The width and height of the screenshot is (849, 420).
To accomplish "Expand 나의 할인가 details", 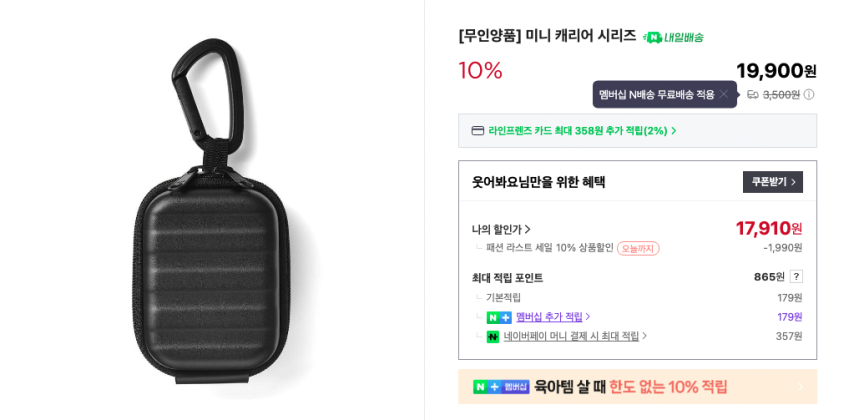I will pyautogui.click(x=501, y=229).
